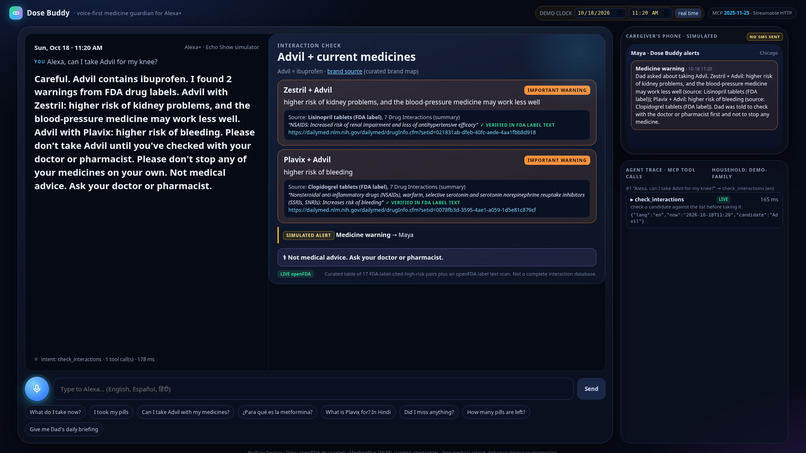Click the demo clock time field 11:20 AM
Viewport: 806px width, 453px height.
click(650, 13)
